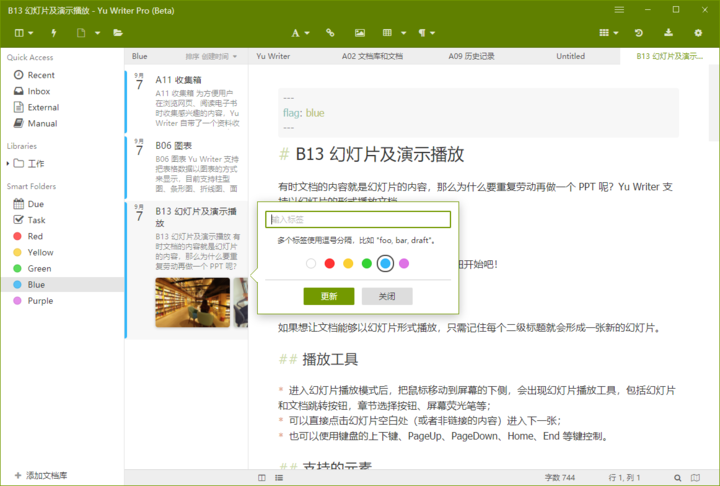Switch to the B13 幻灯片及演示 tab
This screenshot has height=486, width=720.
point(669,56)
